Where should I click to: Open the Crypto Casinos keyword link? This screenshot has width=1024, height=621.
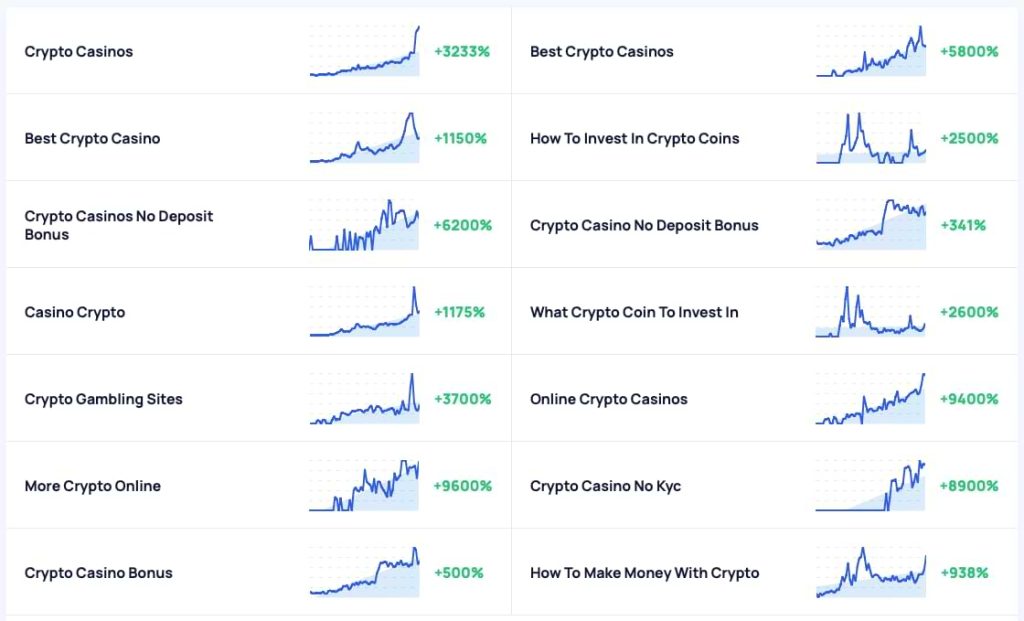pyautogui.click(x=79, y=51)
